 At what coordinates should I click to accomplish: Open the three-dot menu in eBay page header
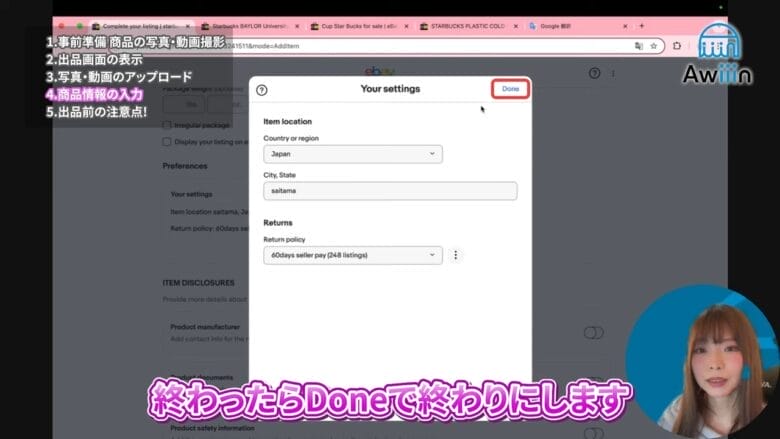[x=613, y=73]
